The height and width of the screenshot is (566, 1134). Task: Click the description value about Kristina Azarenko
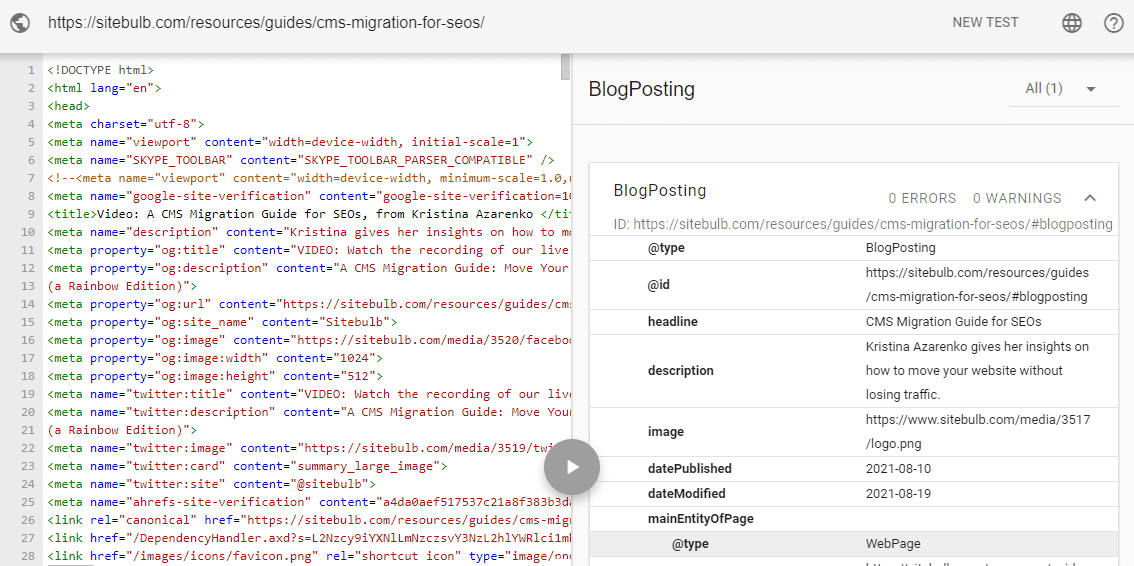[977, 371]
